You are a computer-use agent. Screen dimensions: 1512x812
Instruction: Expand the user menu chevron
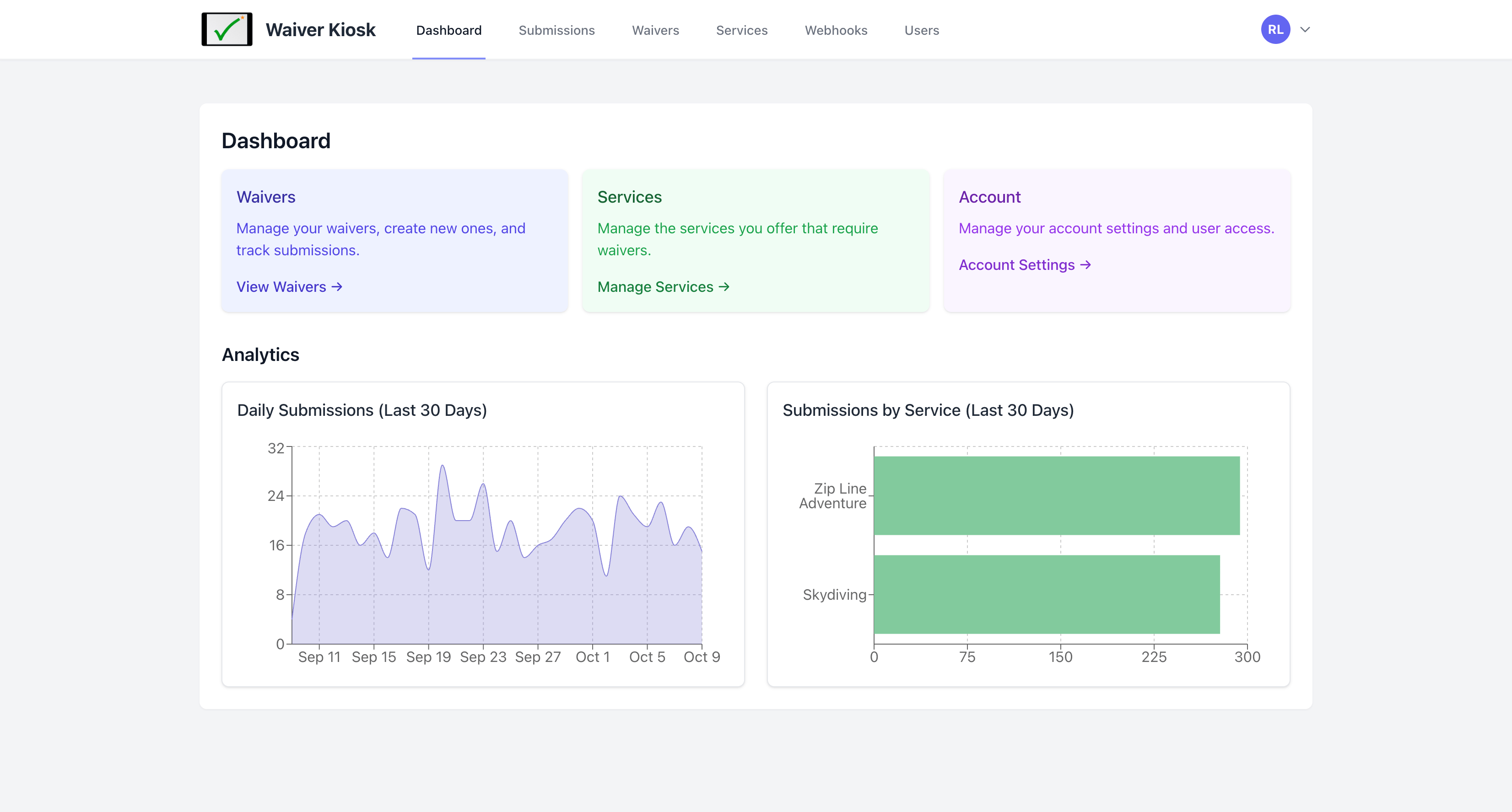point(1305,29)
